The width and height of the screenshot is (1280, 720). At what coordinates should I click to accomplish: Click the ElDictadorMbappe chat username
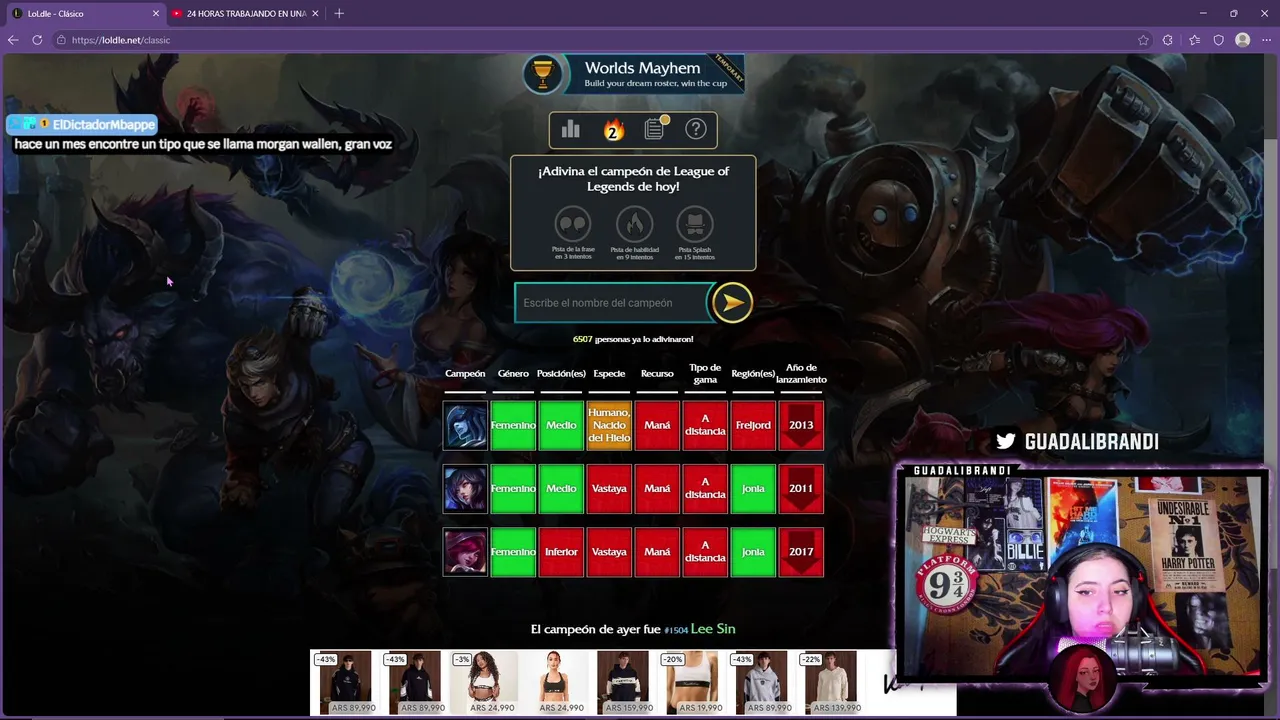coord(104,125)
